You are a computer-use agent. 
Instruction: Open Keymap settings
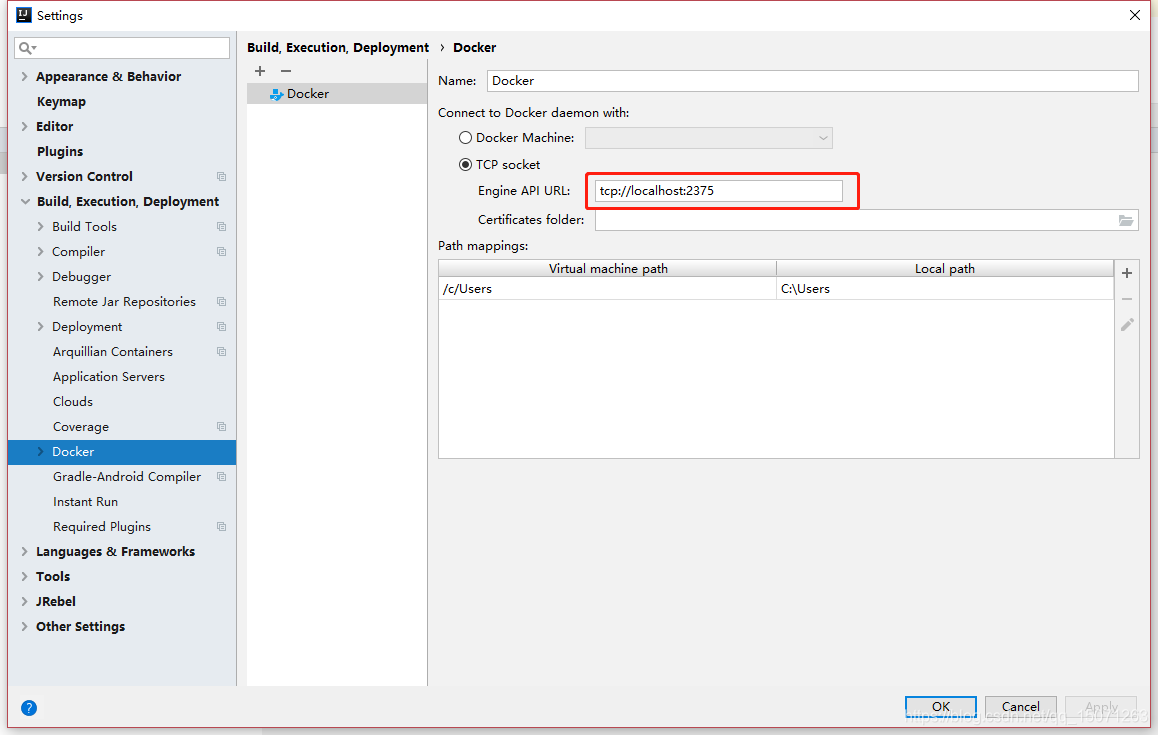61,102
